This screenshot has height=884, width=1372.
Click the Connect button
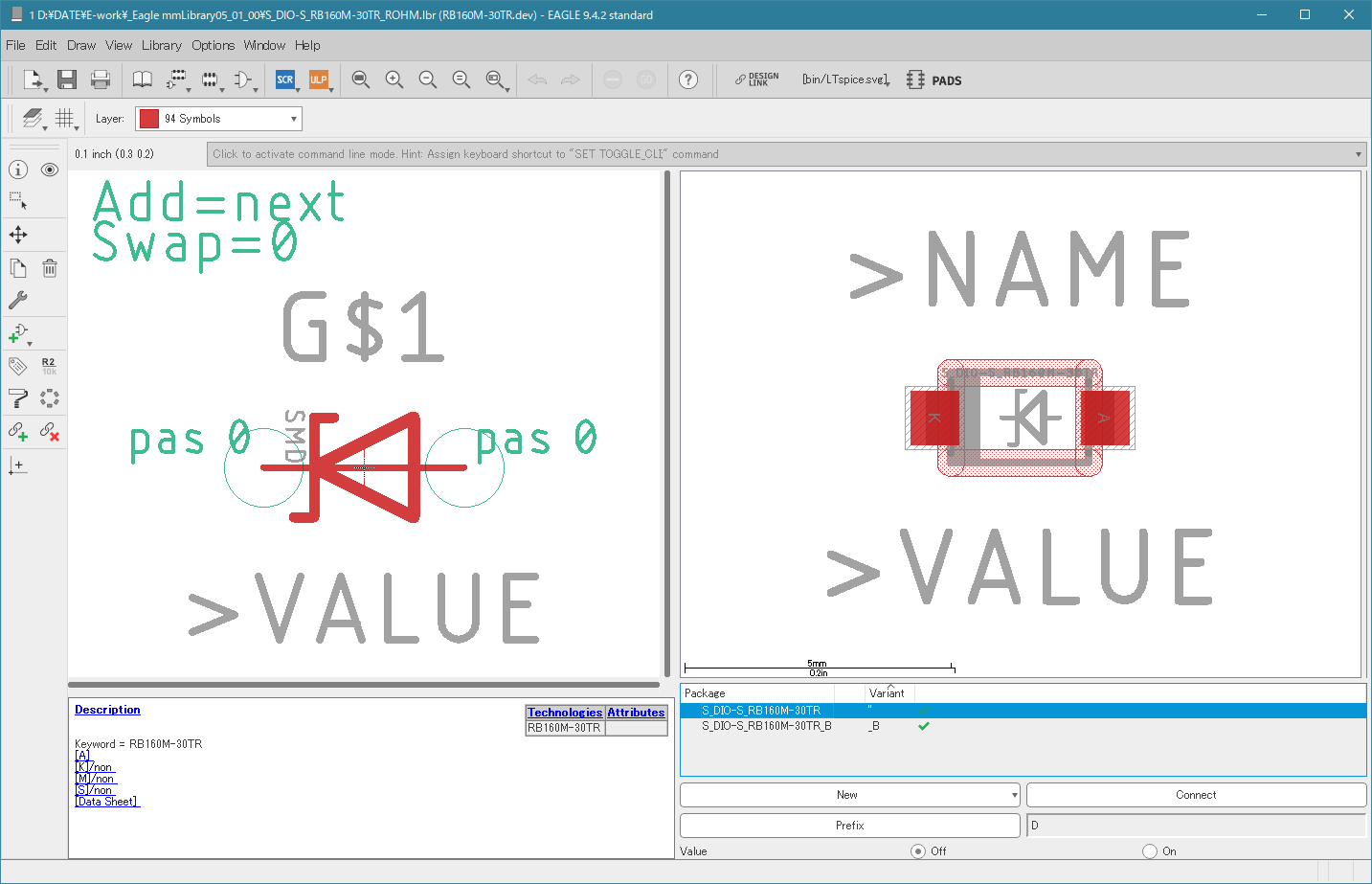pyautogui.click(x=1196, y=795)
